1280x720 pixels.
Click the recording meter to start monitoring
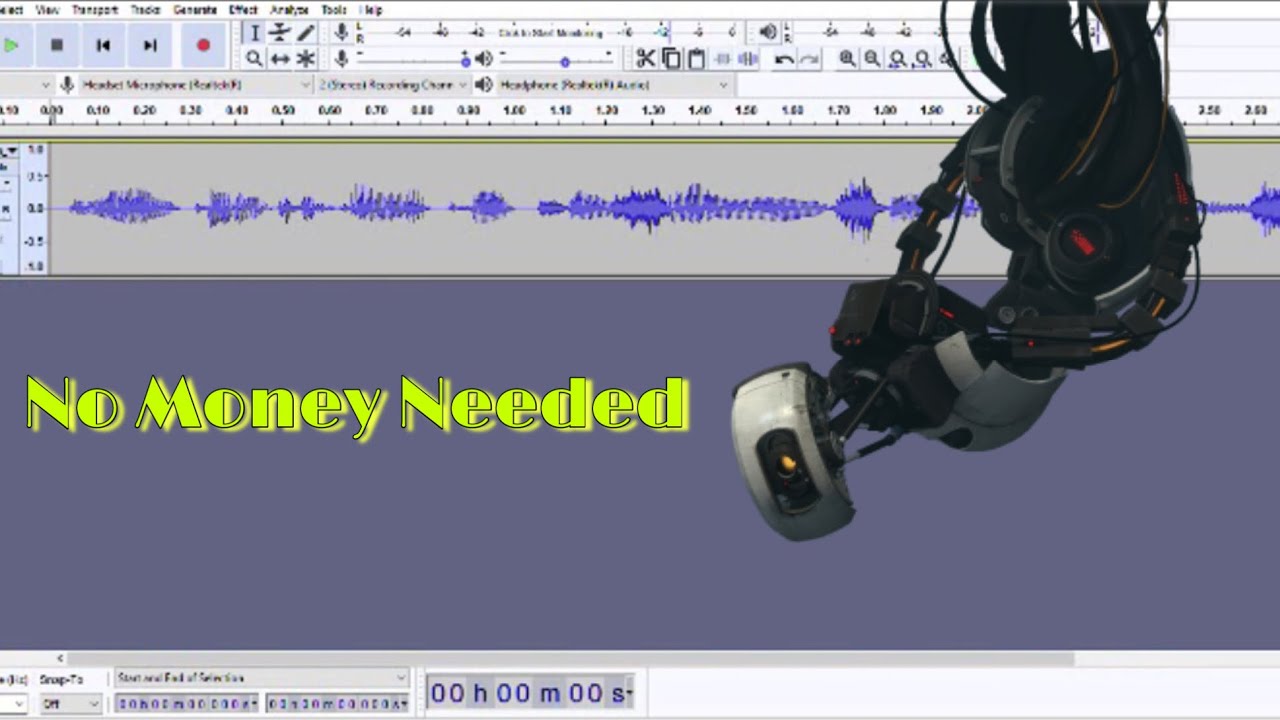pyautogui.click(x=550, y=33)
